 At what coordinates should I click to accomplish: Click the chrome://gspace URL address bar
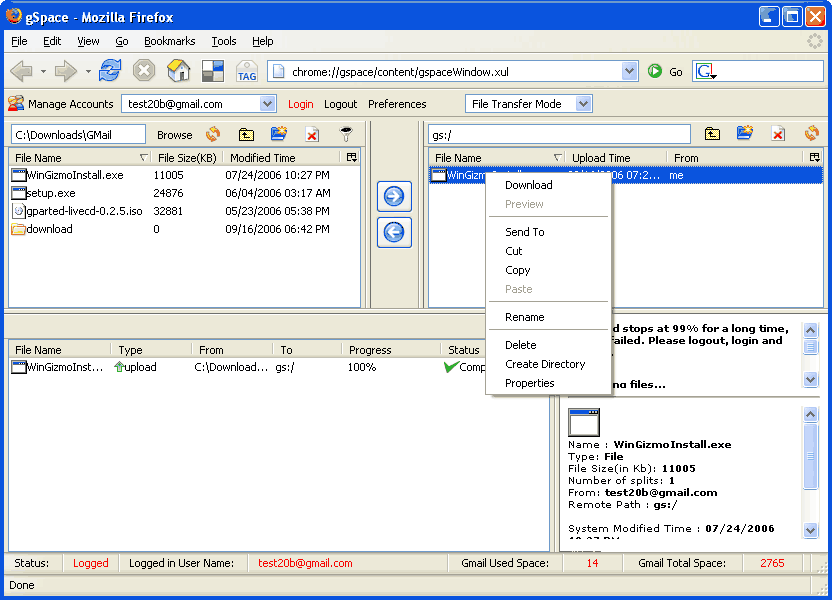coord(452,72)
